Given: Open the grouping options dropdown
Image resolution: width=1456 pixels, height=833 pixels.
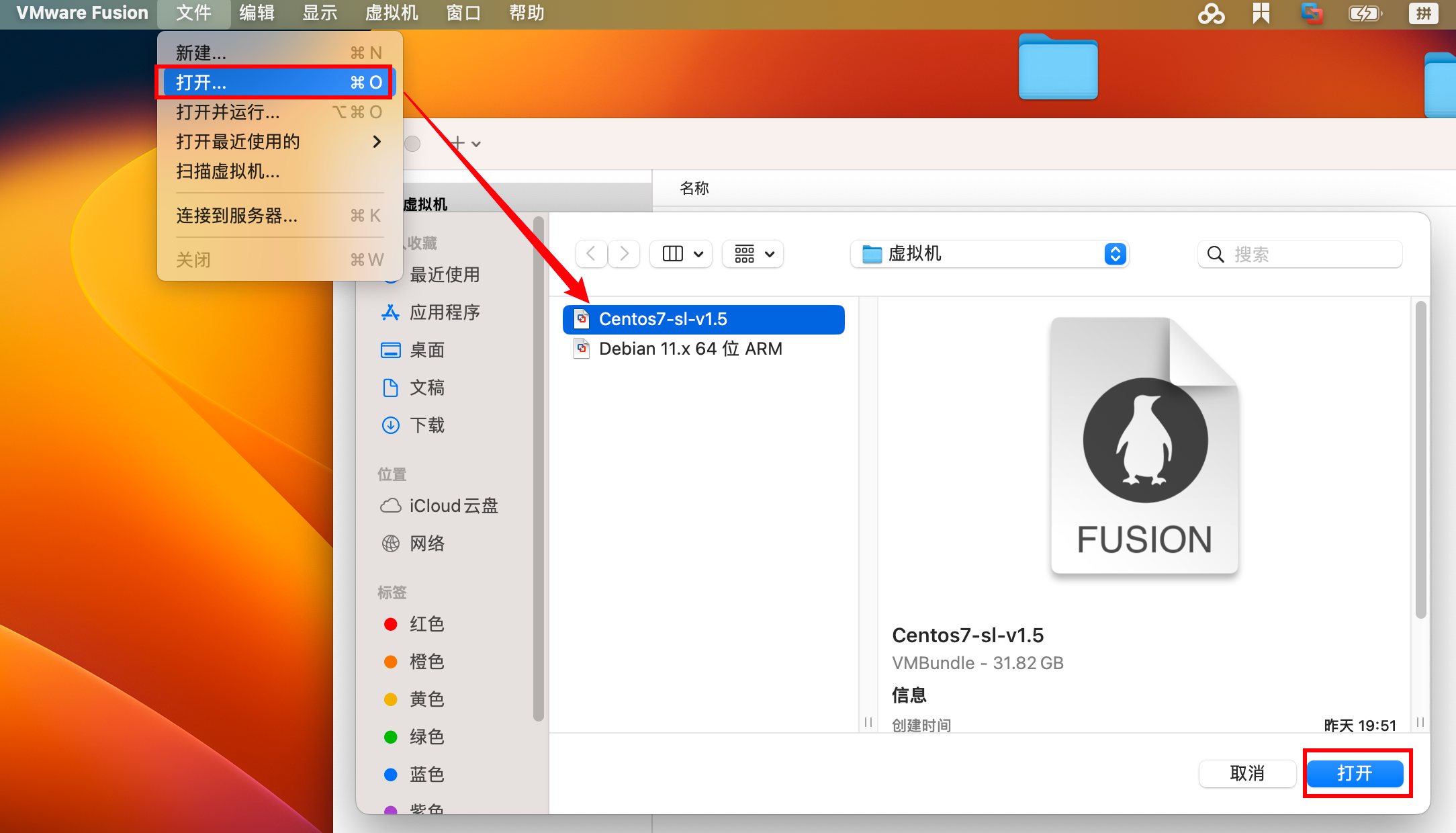Looking at the screenshot, I should click(x=753, y=254).
